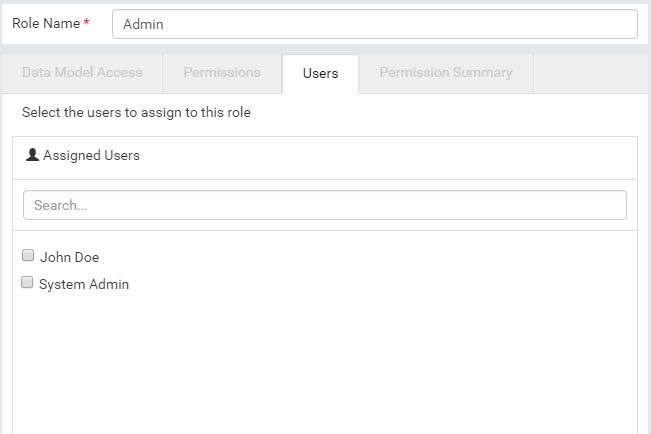This screenshot has height=434, width=651.
Task: Click the 'Select the users to assign' text
Action: point(136,113)
